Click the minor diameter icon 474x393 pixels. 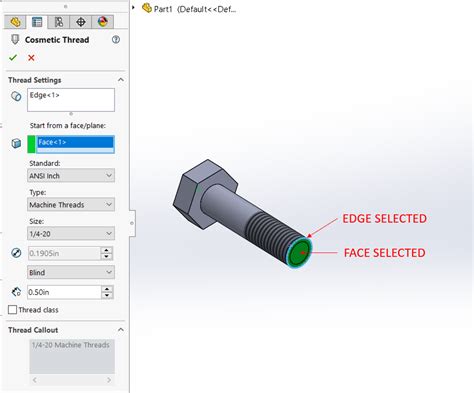tap(16, 253)
